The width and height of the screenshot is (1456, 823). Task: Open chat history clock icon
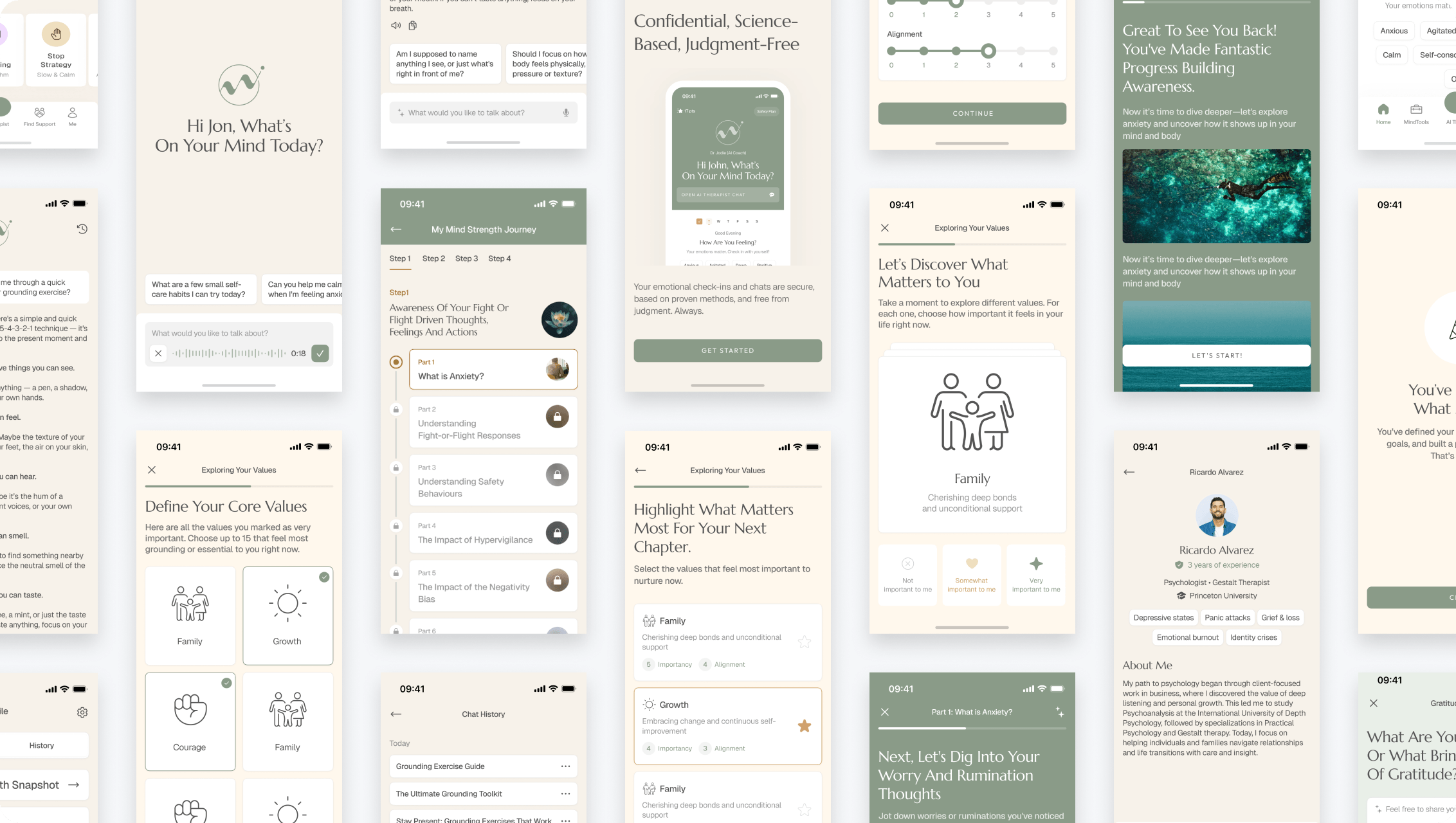[82, 229]
